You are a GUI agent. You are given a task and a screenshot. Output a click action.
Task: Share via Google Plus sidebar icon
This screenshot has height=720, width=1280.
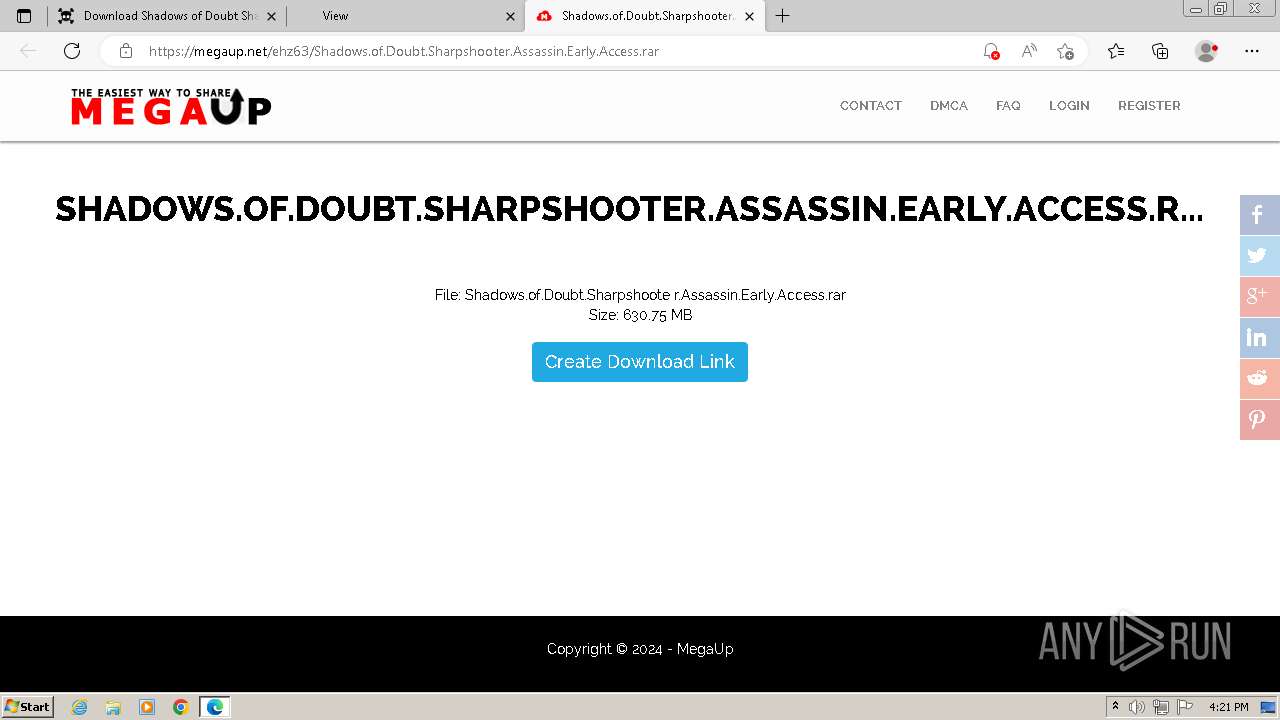tap(1259, 297)
